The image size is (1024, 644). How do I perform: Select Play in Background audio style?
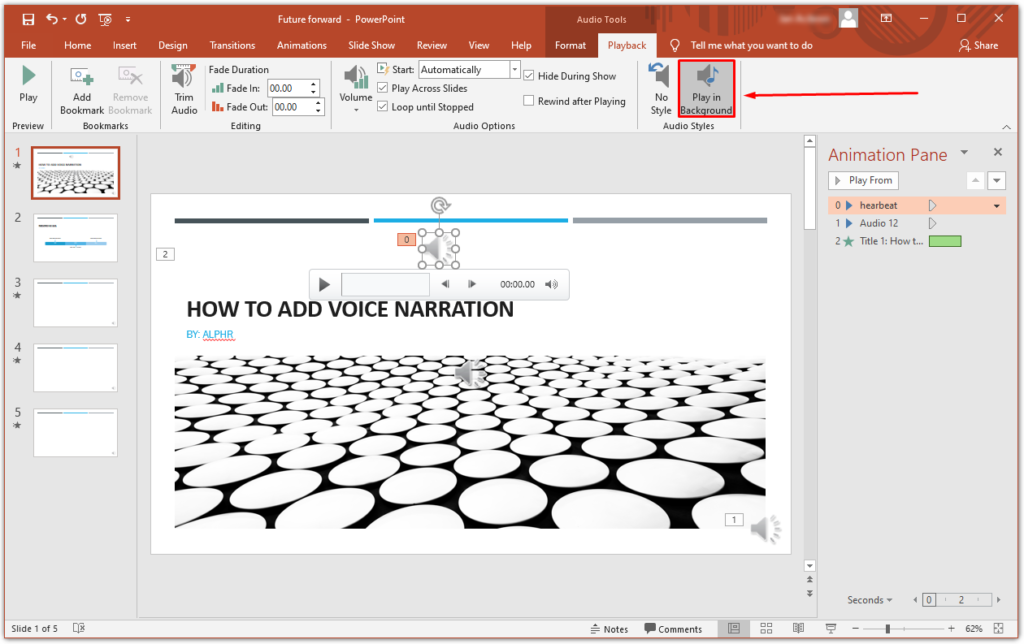pyautogui.click(x=707, y=89)
